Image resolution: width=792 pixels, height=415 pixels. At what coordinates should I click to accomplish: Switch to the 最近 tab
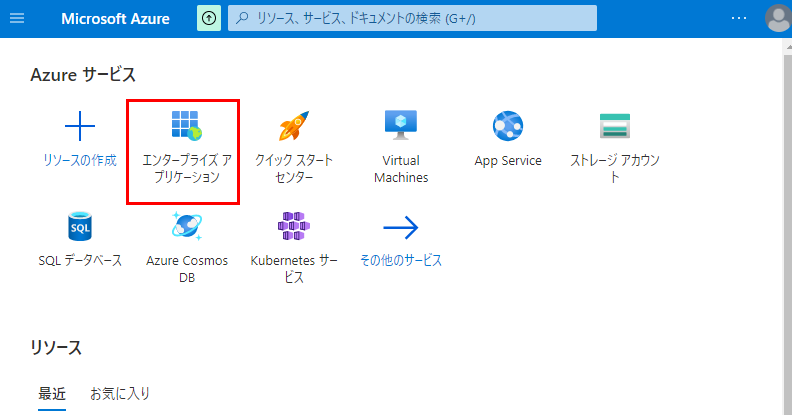pyautogui.click(x=52, y=394)
